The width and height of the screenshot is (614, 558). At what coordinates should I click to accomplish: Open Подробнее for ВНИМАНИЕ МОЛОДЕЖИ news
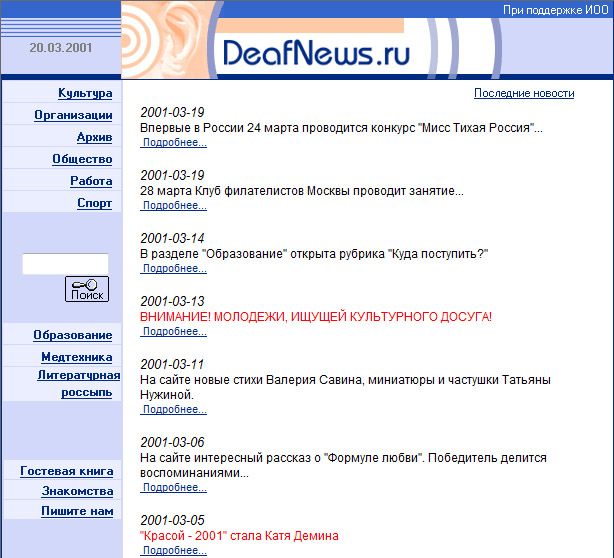173,332
